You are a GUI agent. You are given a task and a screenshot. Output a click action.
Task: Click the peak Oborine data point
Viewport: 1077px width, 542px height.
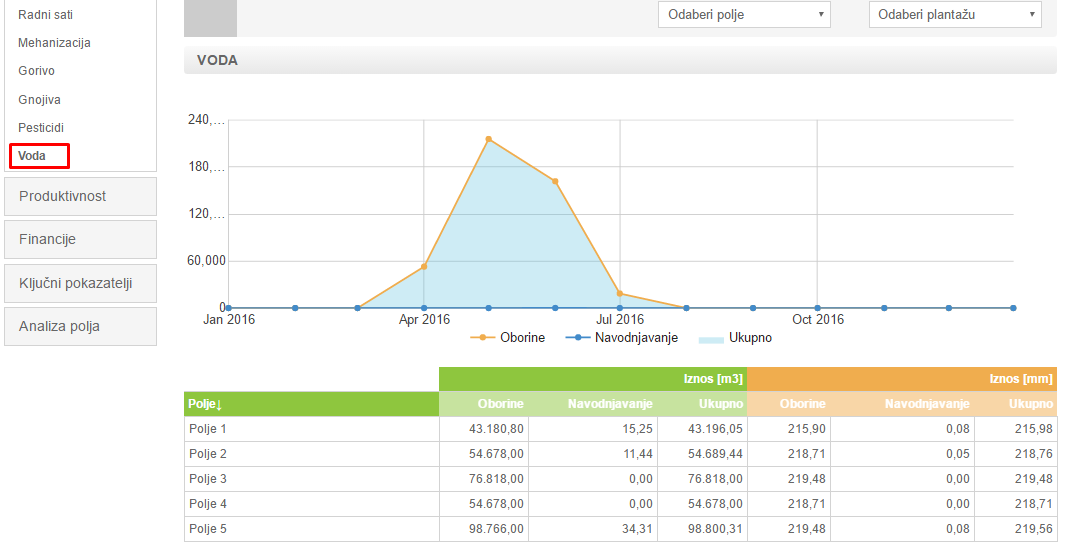coord(488,139)
